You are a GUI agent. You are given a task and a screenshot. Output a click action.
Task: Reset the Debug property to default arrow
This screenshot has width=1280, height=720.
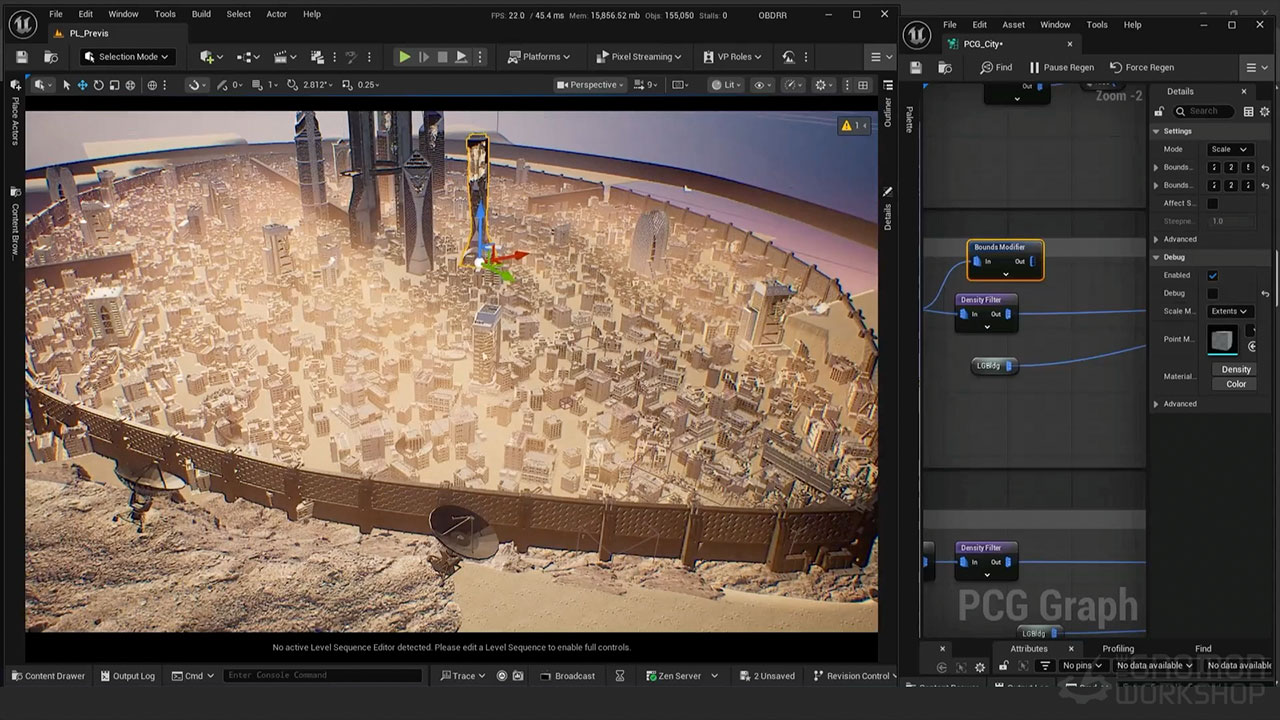point(1265,294)
